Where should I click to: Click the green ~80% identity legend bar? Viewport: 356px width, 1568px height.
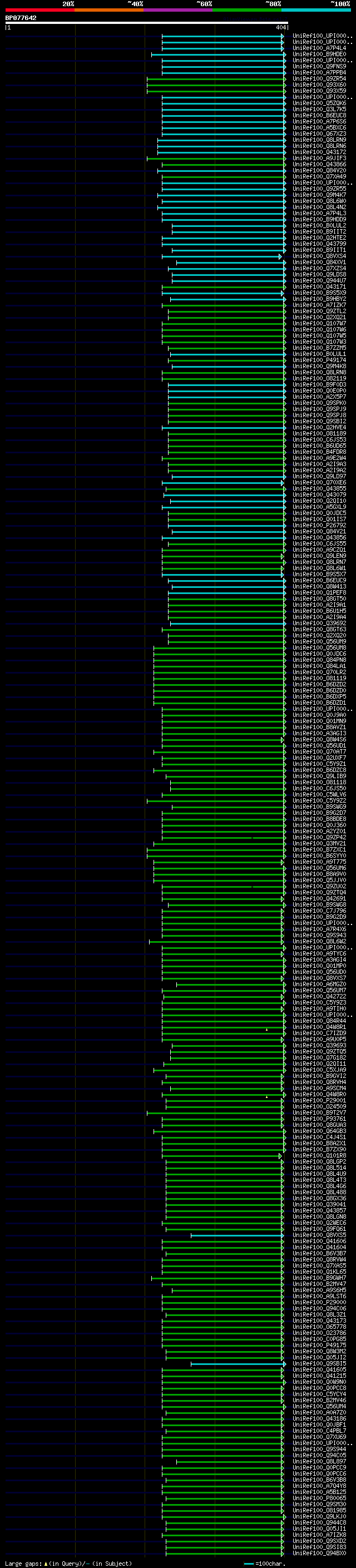tap(247, 10)
